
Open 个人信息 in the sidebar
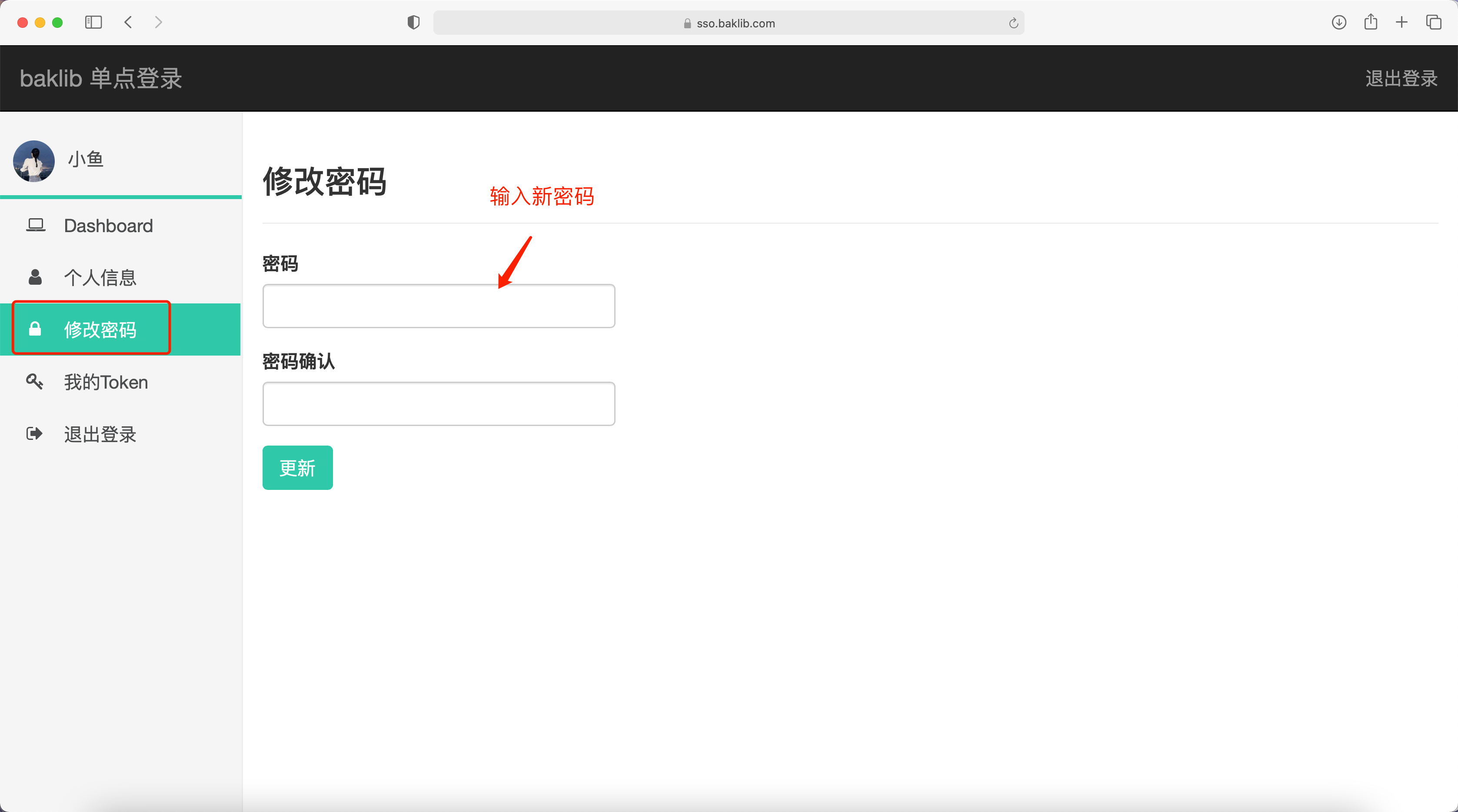[x=120, y=277]
